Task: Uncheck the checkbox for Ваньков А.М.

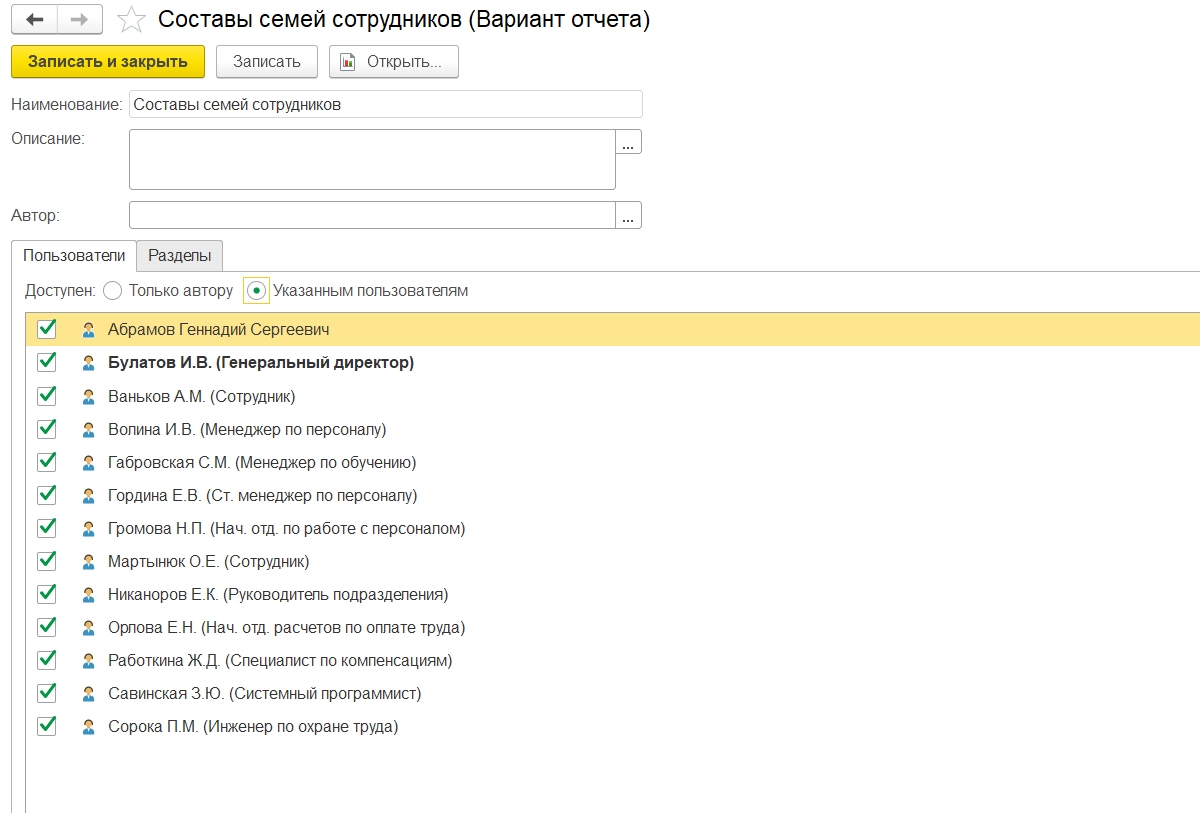Action: pos(46,396)
